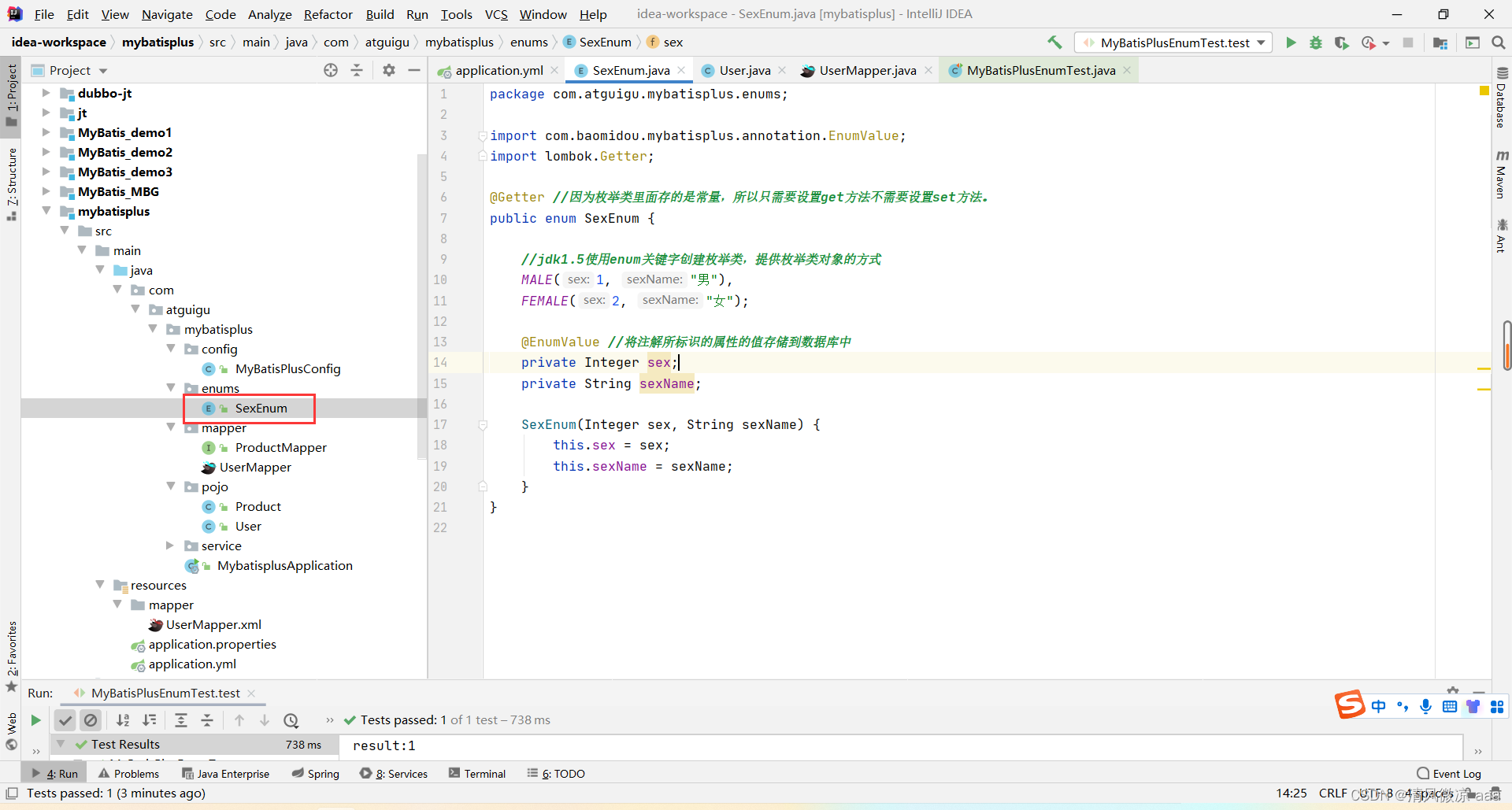Switch to the User.java editor tab
Viewport: 1512px width, 810px height.
[744, 70]
